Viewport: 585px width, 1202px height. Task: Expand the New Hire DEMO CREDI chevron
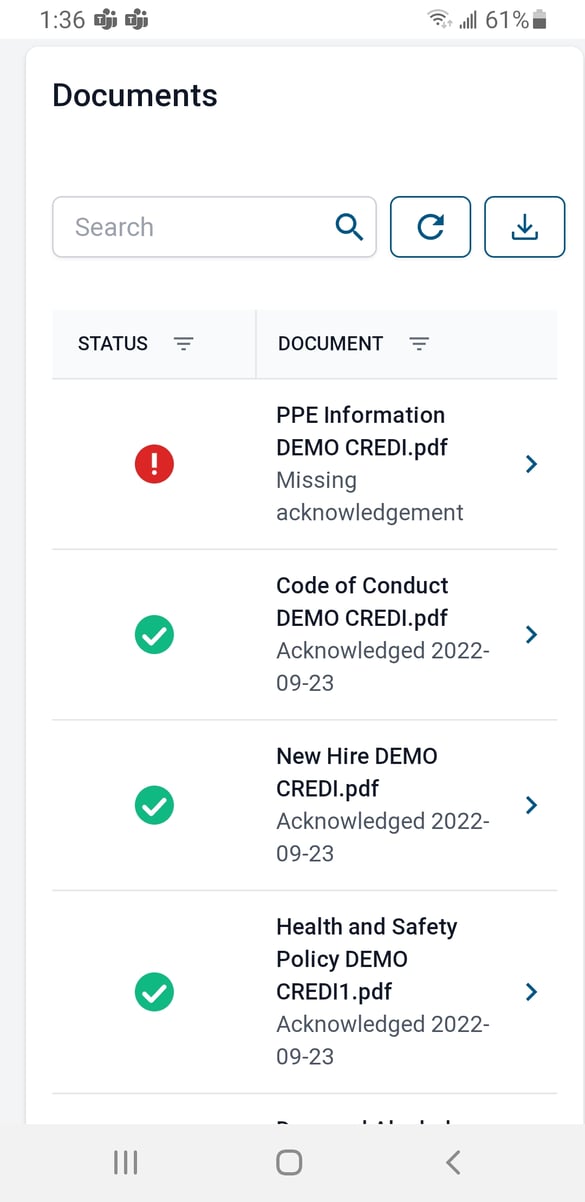click(531, 805)
